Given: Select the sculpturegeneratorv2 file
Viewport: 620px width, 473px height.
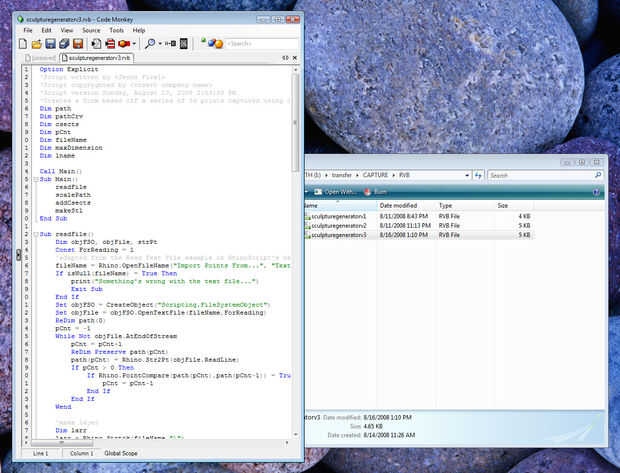Looking at the screenshot, I should click(338, 226).
